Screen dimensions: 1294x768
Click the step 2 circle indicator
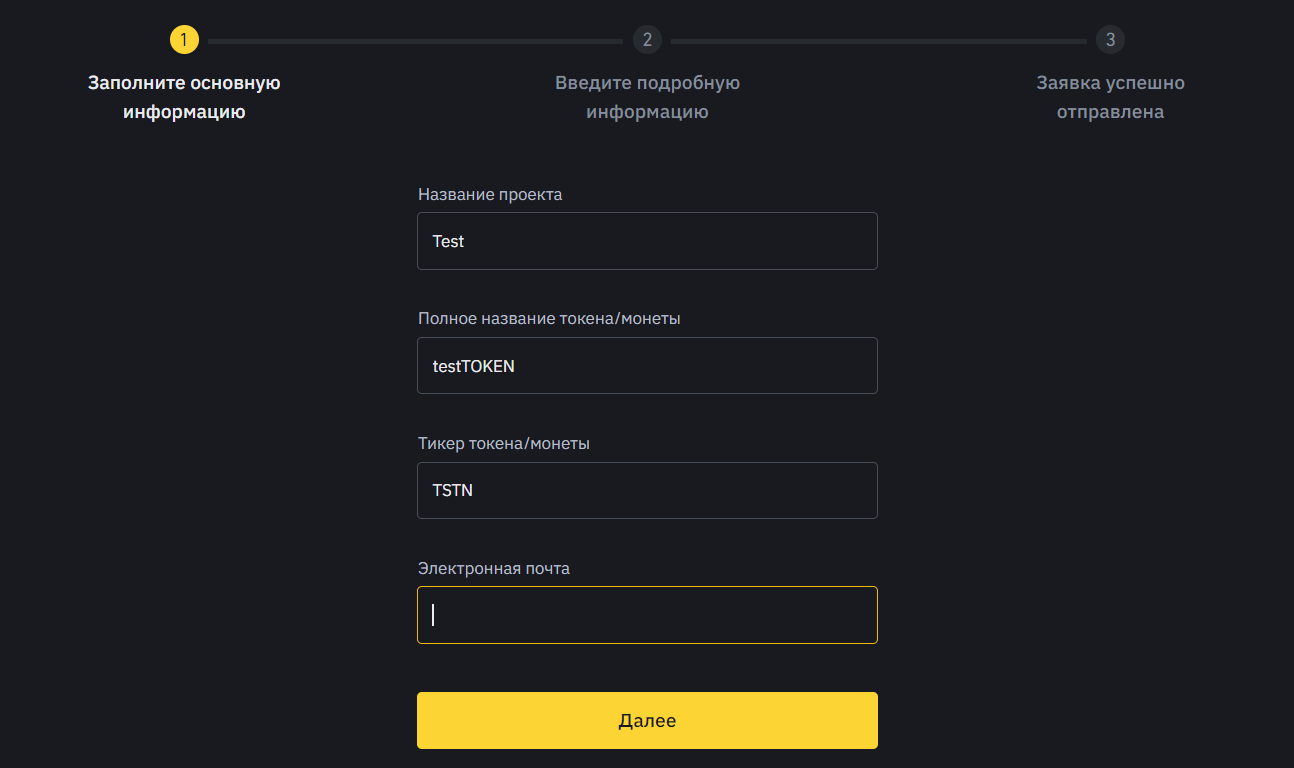click(647, 40)
